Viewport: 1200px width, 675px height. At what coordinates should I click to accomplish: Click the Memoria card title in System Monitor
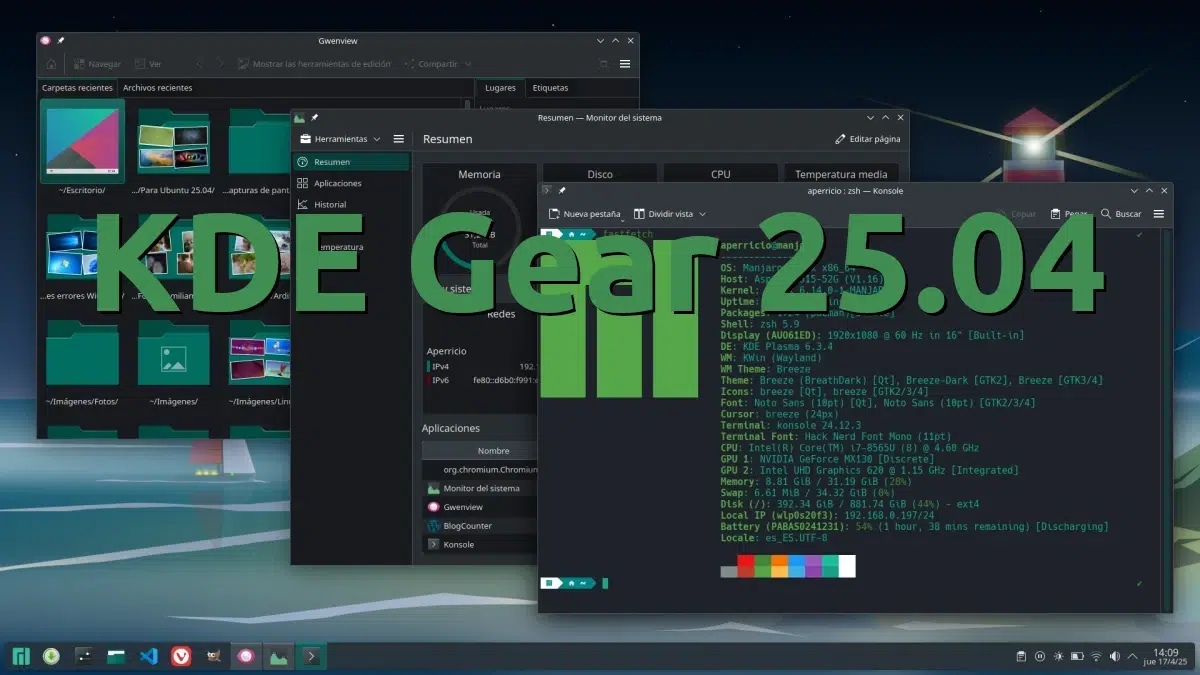[479, 174]
